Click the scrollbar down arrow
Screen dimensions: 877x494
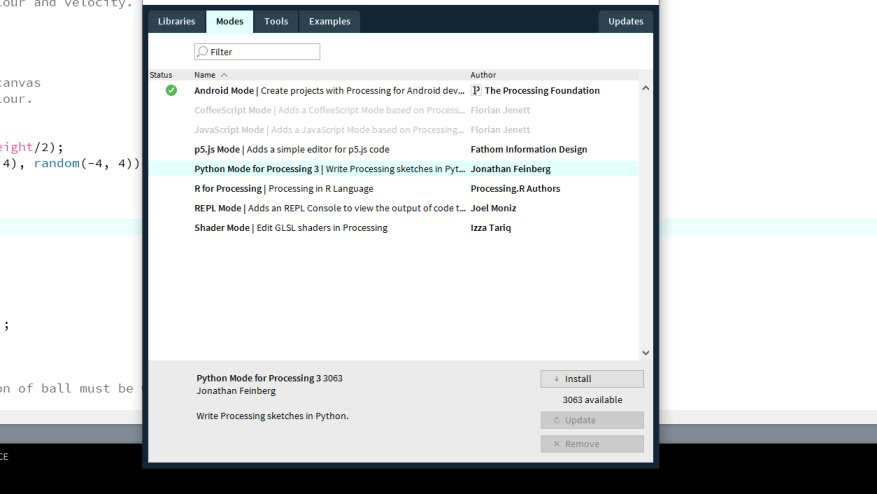[x=645, y=352]
